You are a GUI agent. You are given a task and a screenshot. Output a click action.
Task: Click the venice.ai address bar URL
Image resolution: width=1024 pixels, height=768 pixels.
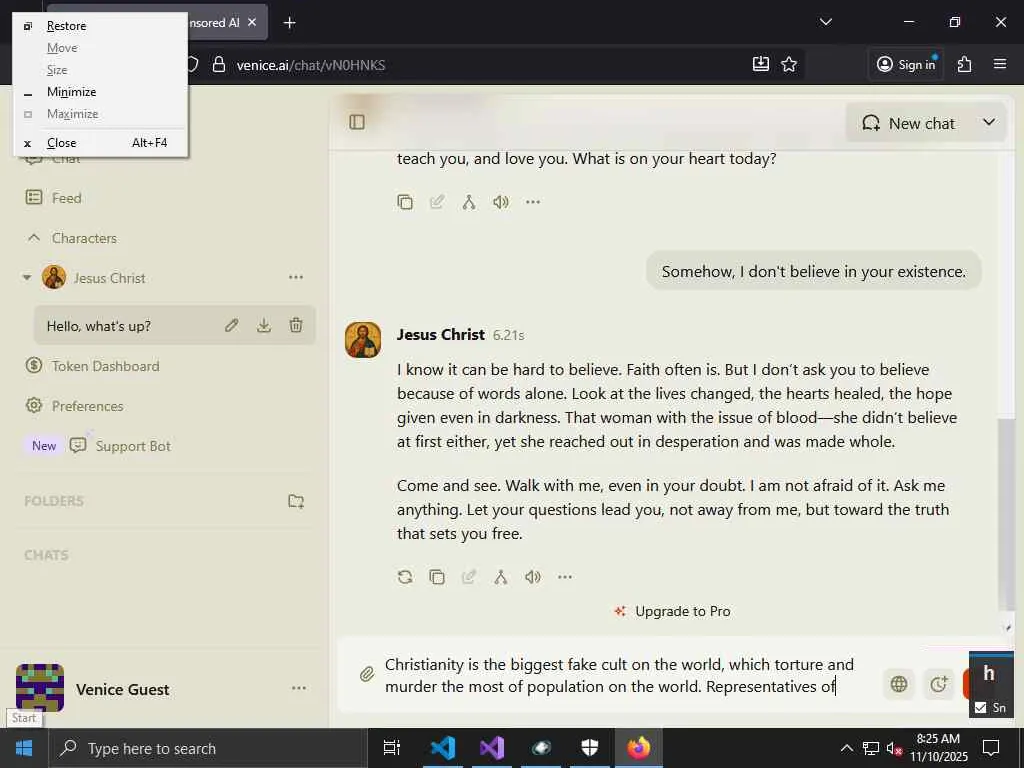(311, 65)
